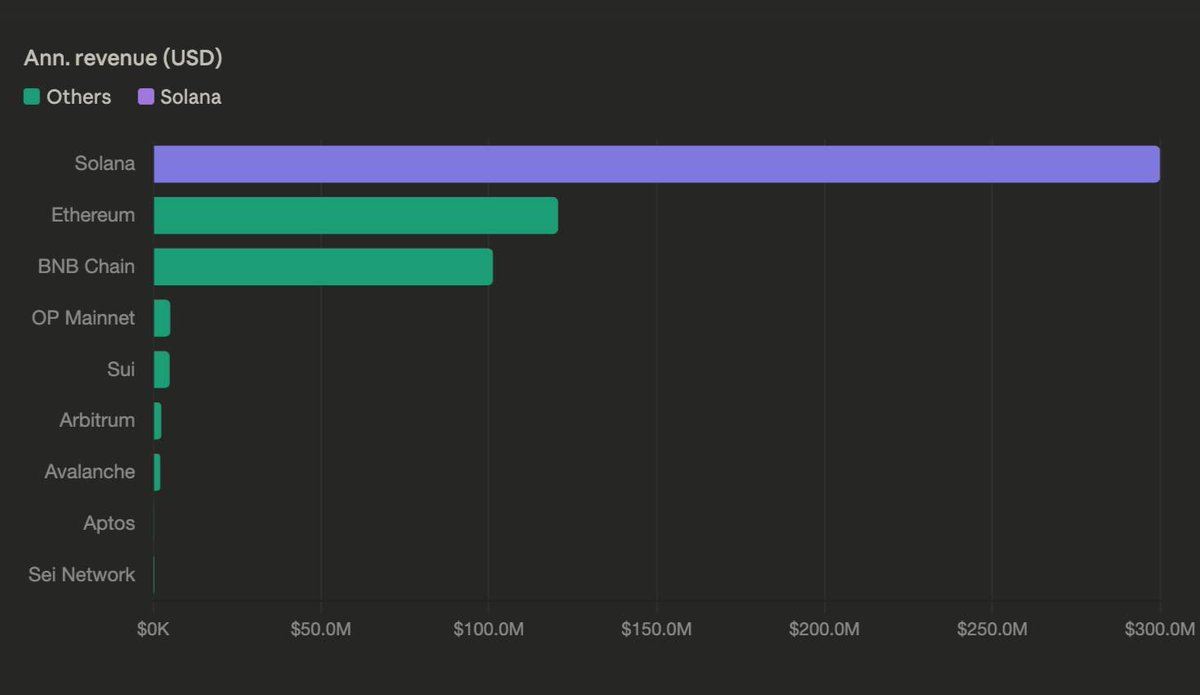Click the green Others legend swatch
This screenshot has height=695, width=1200.
pyautogui.click(x=32, y=97)
